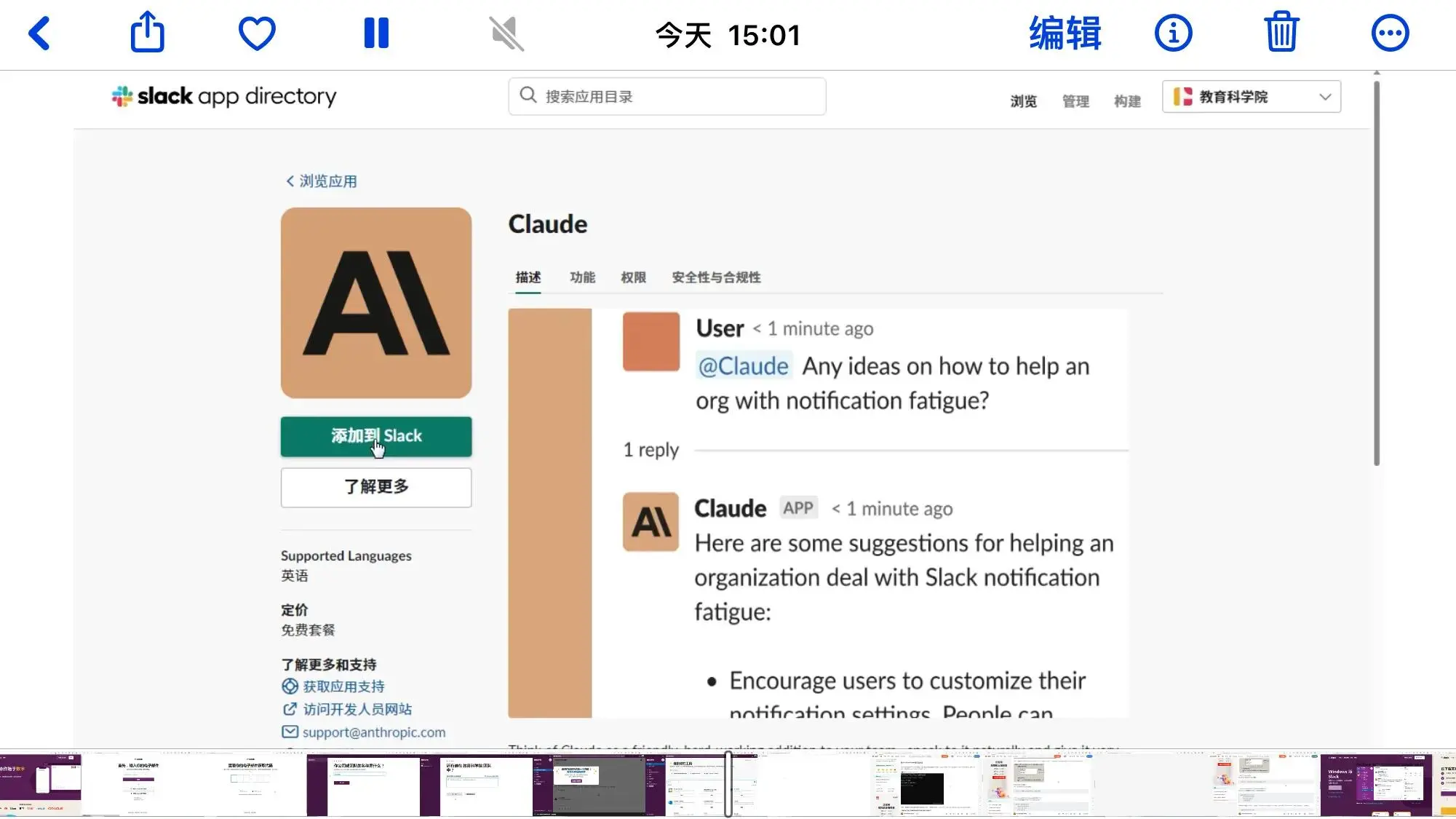Click the 访问开发人员网站 link
The height and width of the screenshot is (819, 1456).
click(357, 709)
